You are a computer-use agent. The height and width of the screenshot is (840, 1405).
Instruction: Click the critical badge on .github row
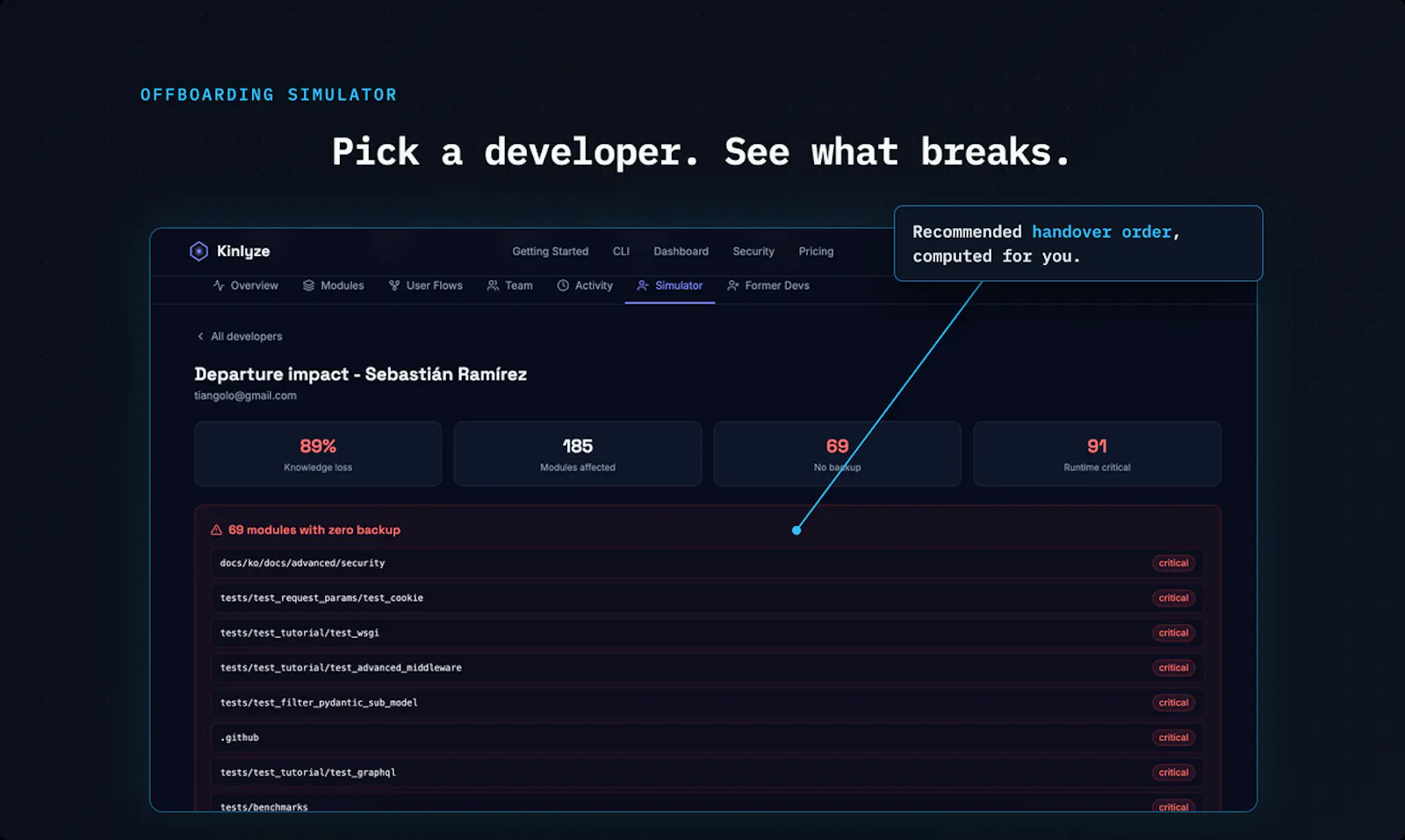point(1173,738)
